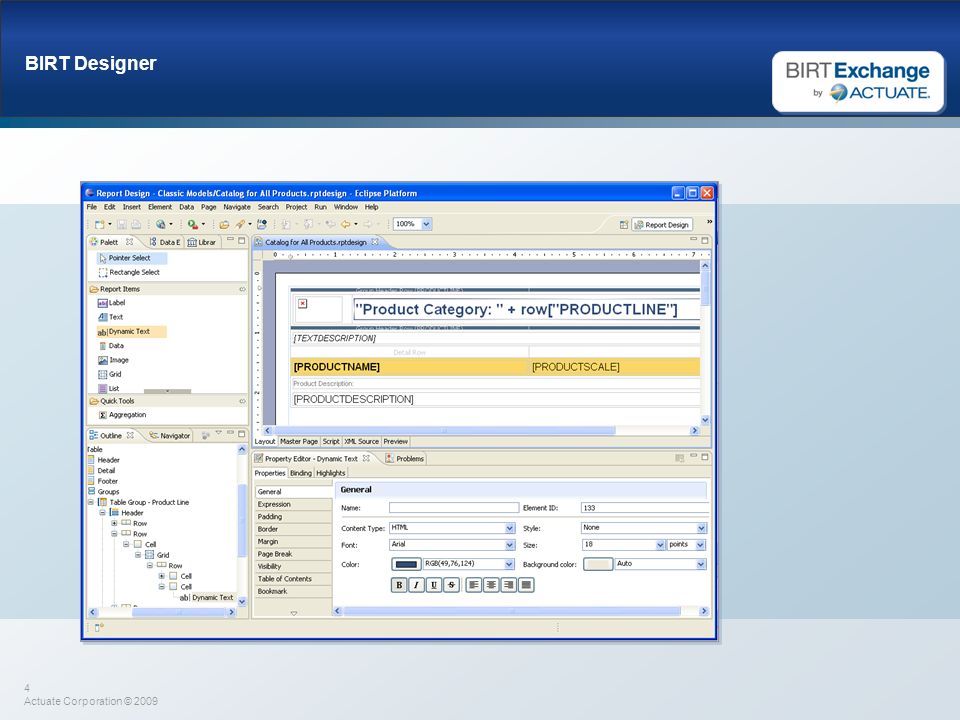Image resolution: width=960 pixels, height=720 pixels.
Task: Click the Element ID field showing 133
Action: click(x=645, y=508)
